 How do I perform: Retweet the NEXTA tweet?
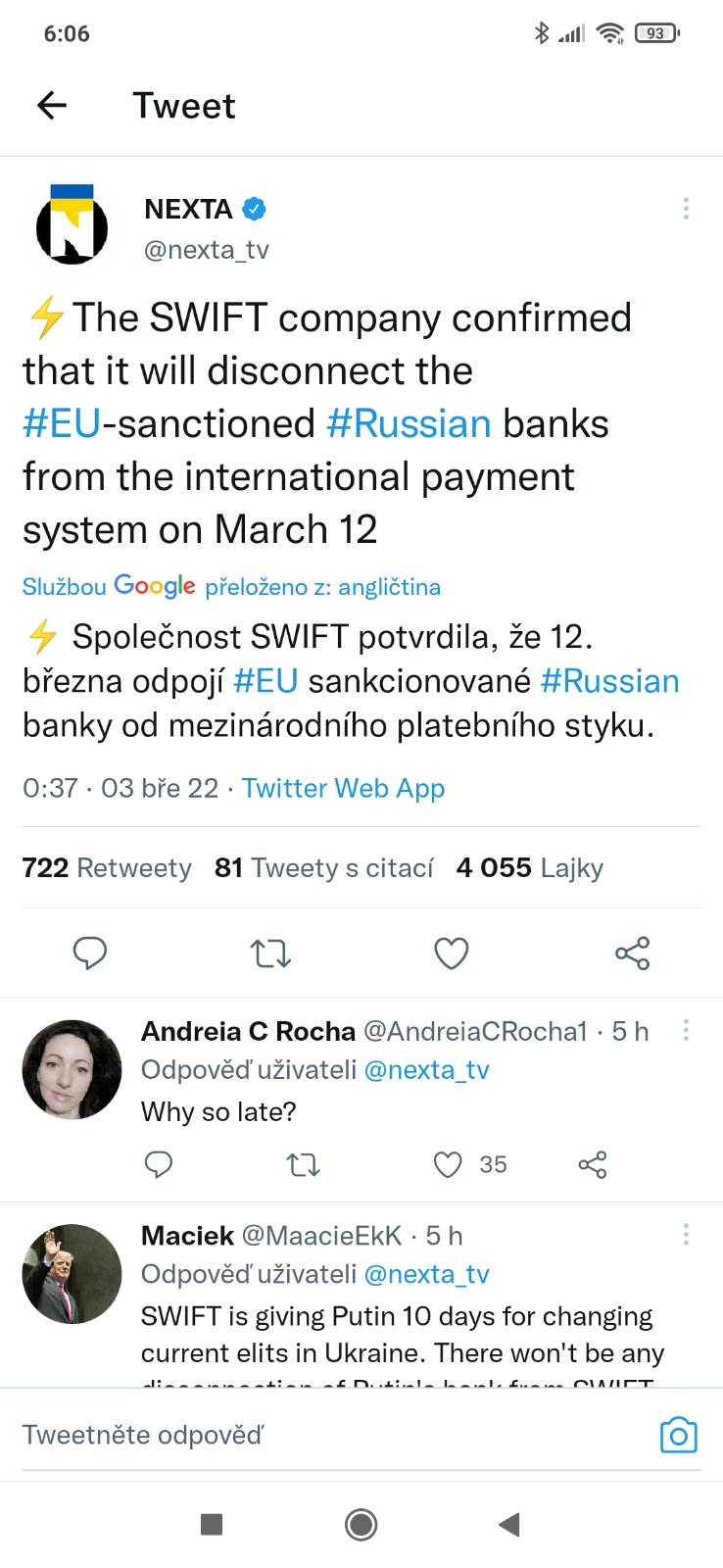click(x=270, y=953)
